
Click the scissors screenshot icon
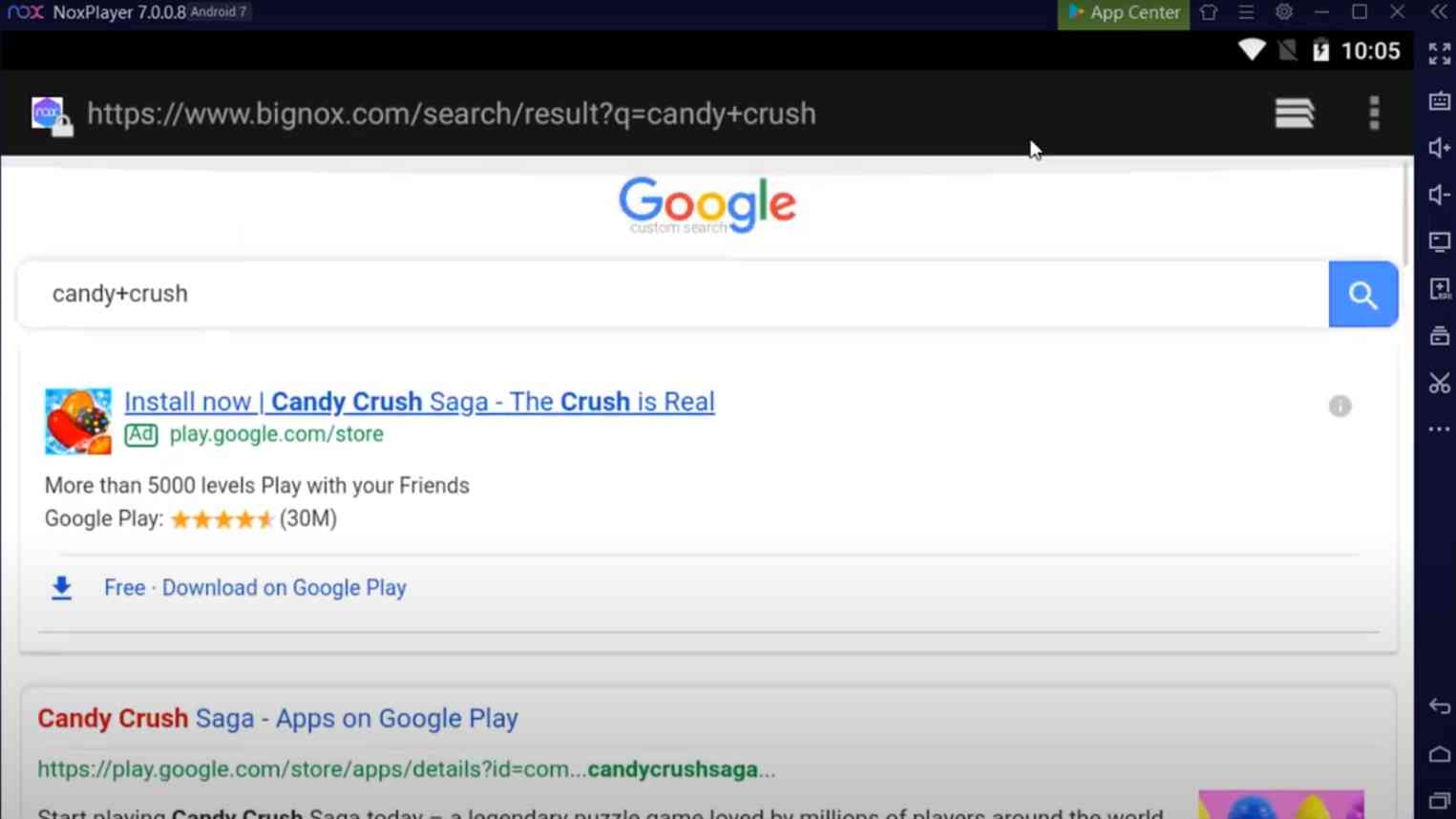(1439, 383)
